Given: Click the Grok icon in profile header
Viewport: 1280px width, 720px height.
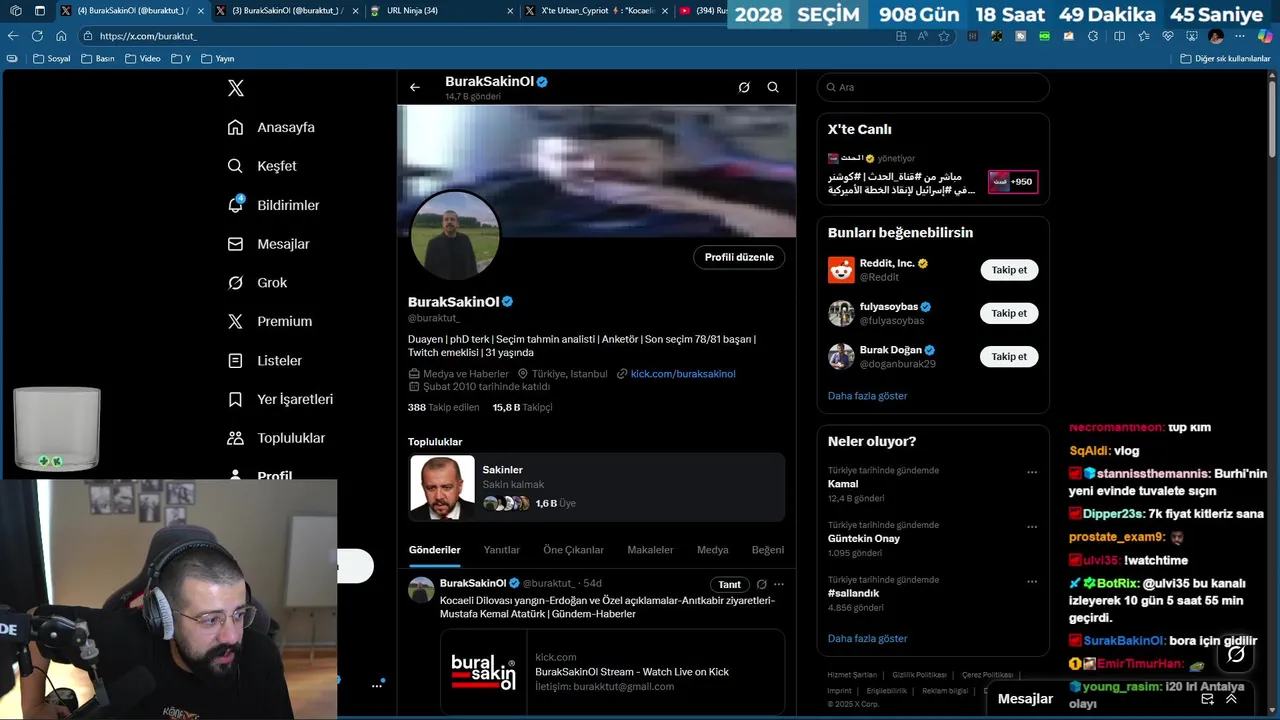Looking at the screenshot, I should [744, 87].
